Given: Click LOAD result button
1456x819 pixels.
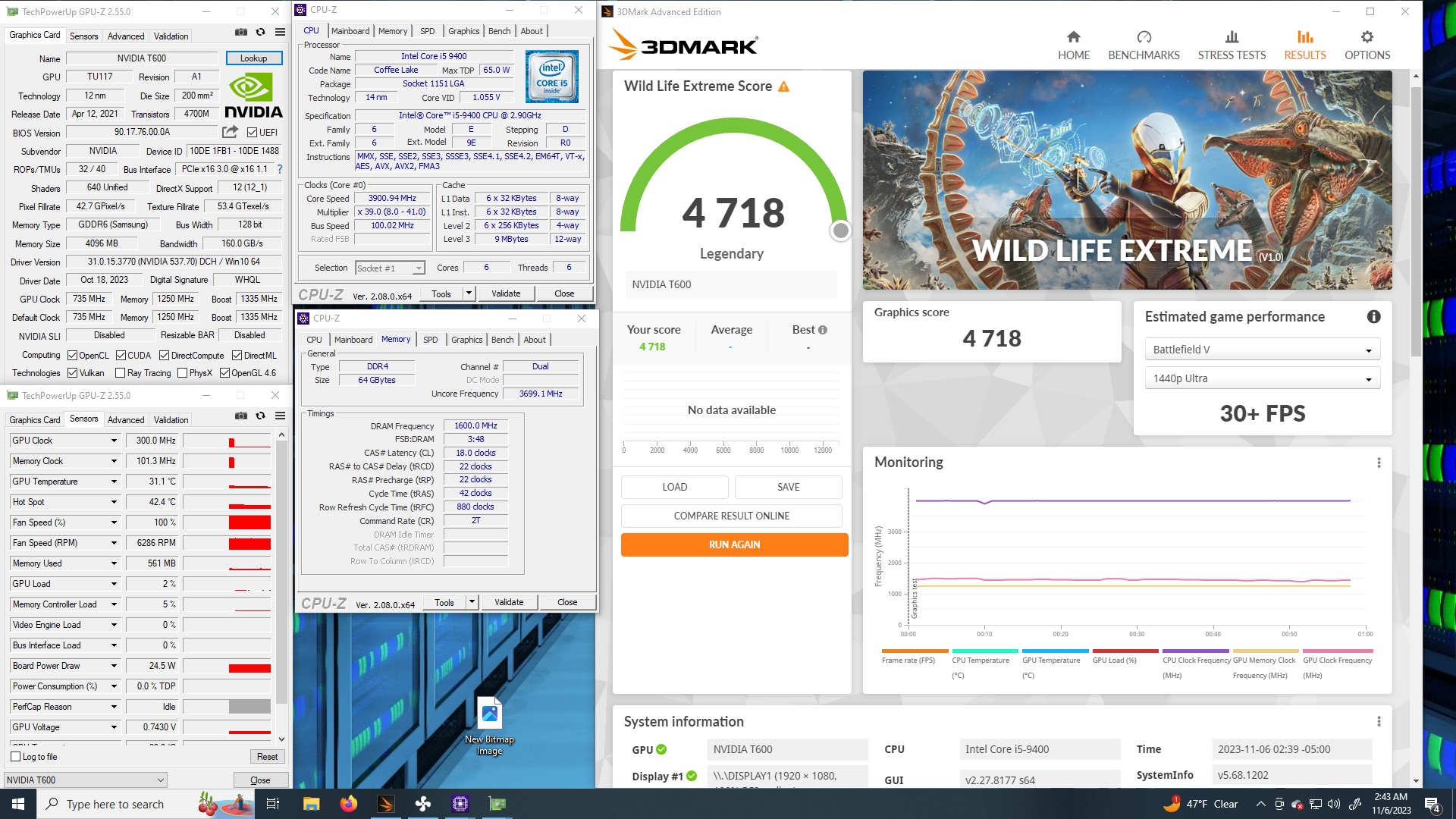Looking at the screenshot, I should [674, 487].
